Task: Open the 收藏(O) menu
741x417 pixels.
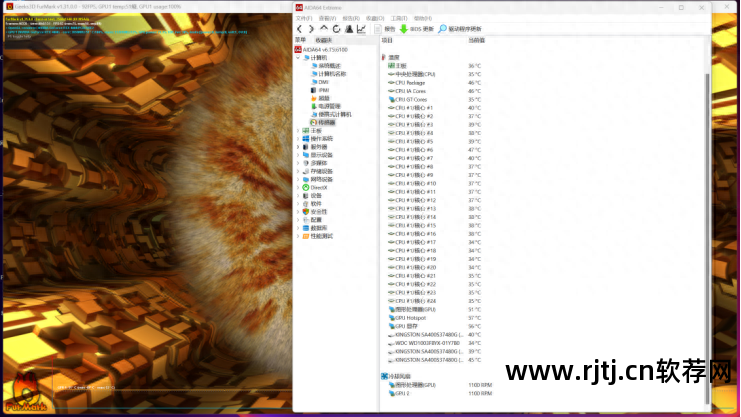Action: point(375,18)
